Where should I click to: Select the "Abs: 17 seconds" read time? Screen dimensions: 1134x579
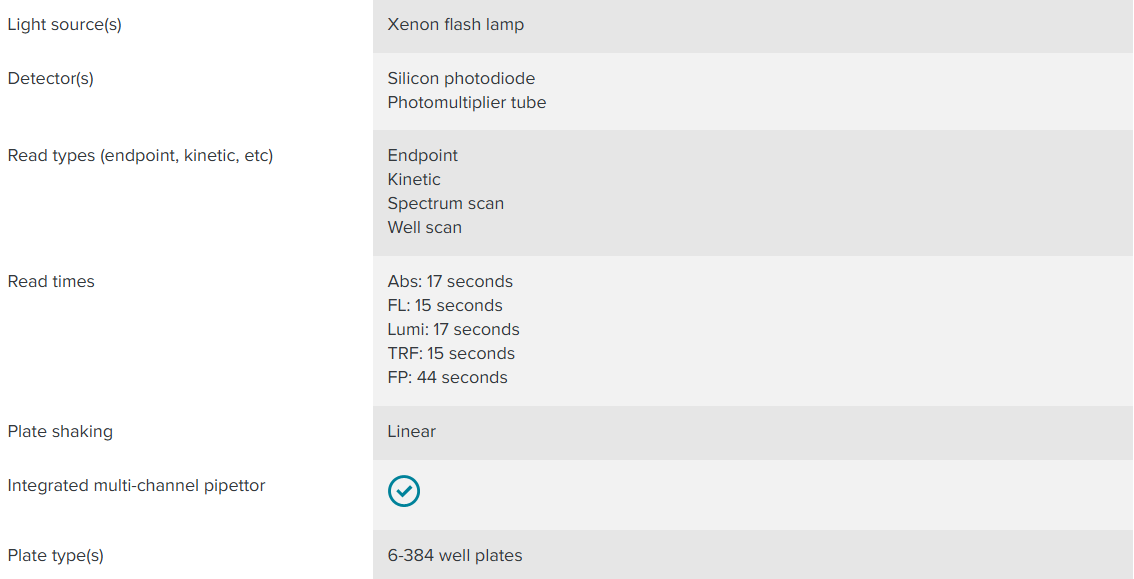450,282
